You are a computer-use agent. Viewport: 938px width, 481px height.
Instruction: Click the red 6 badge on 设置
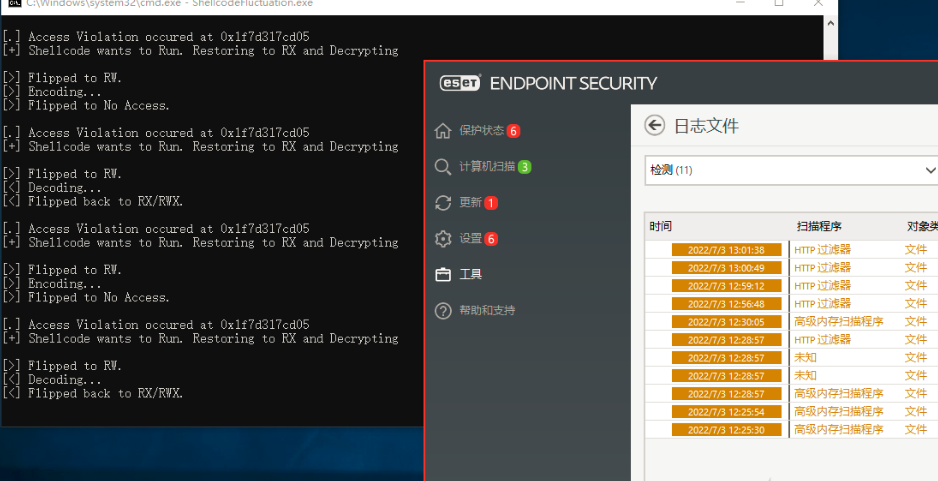tap(491, 239)
